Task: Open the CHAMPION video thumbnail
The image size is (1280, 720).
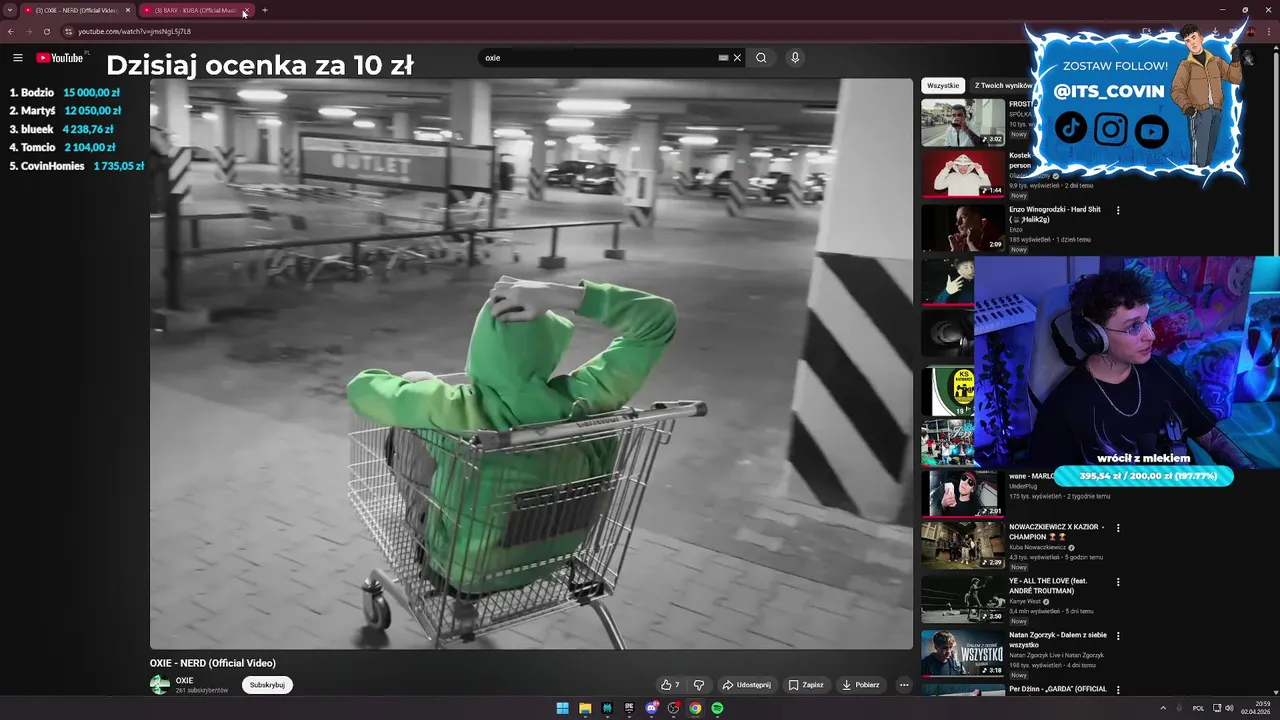Action: click(x=963, y=545)
